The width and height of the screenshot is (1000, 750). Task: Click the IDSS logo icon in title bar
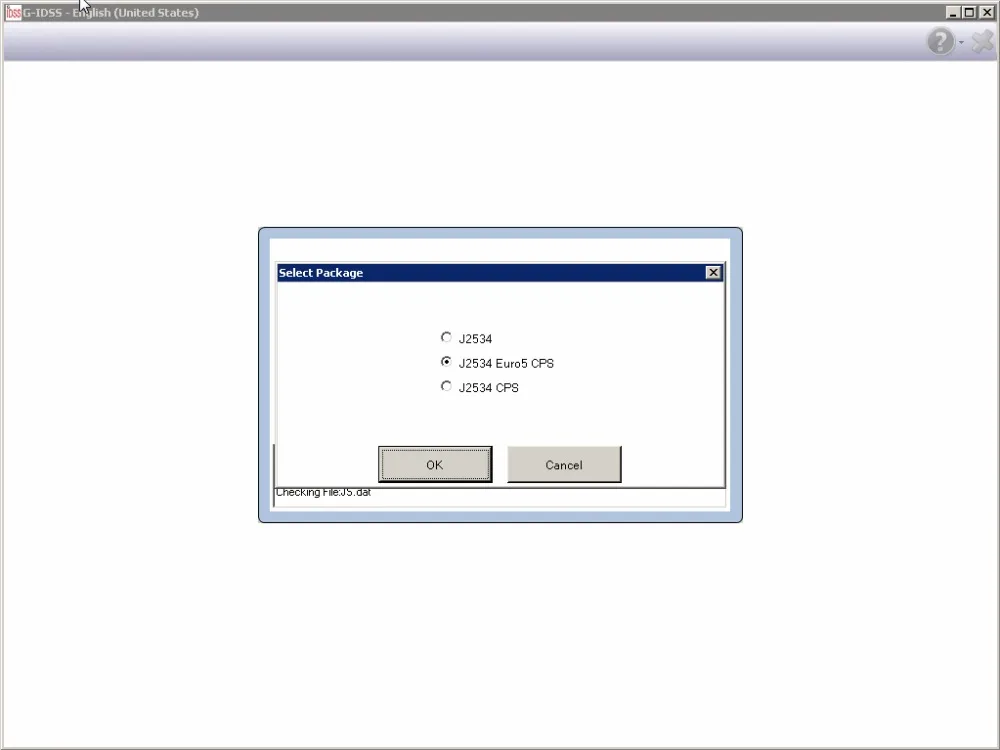tap(13, 12)
